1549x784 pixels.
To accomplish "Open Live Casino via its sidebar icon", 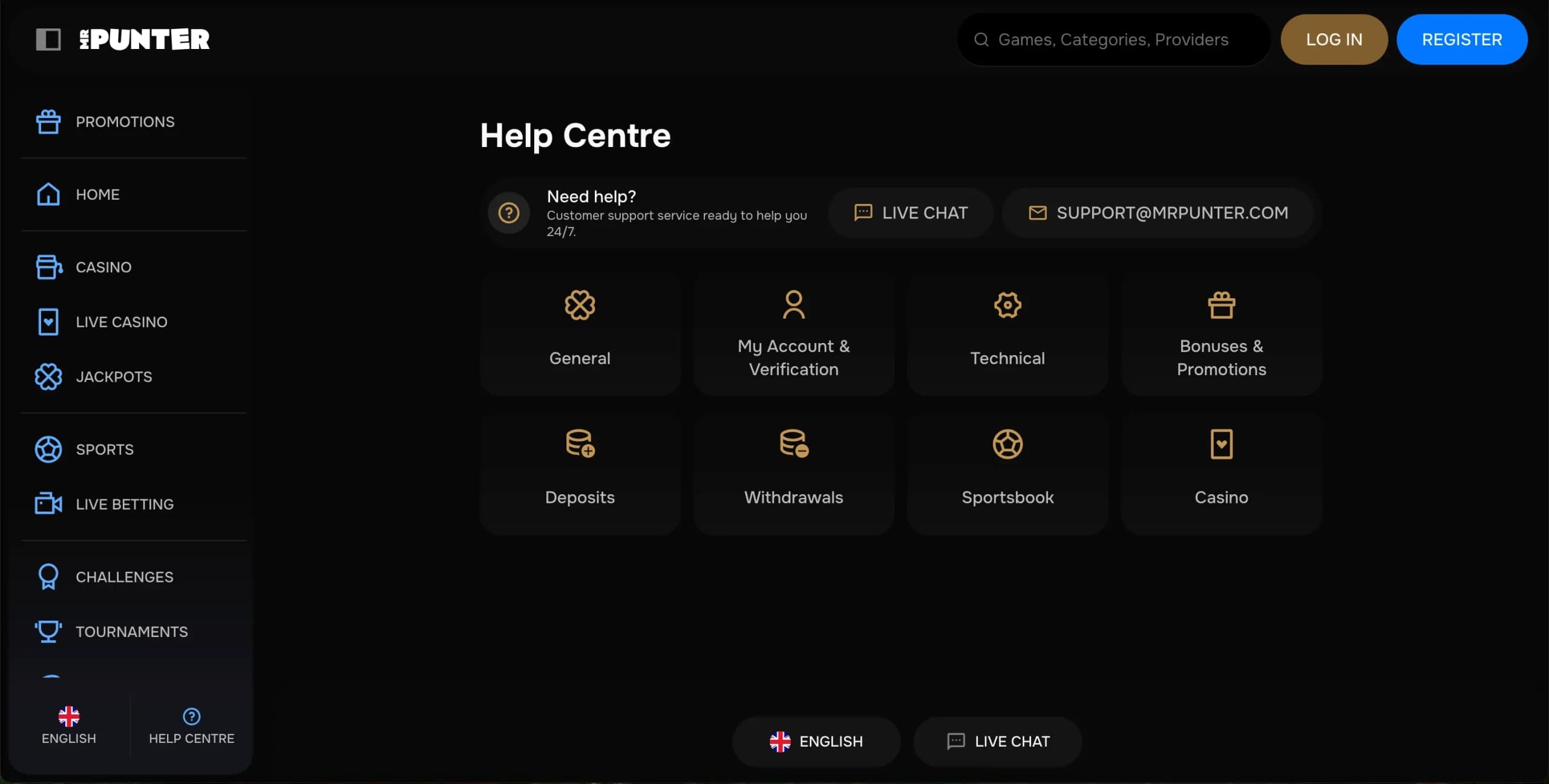I will (48, 321).
